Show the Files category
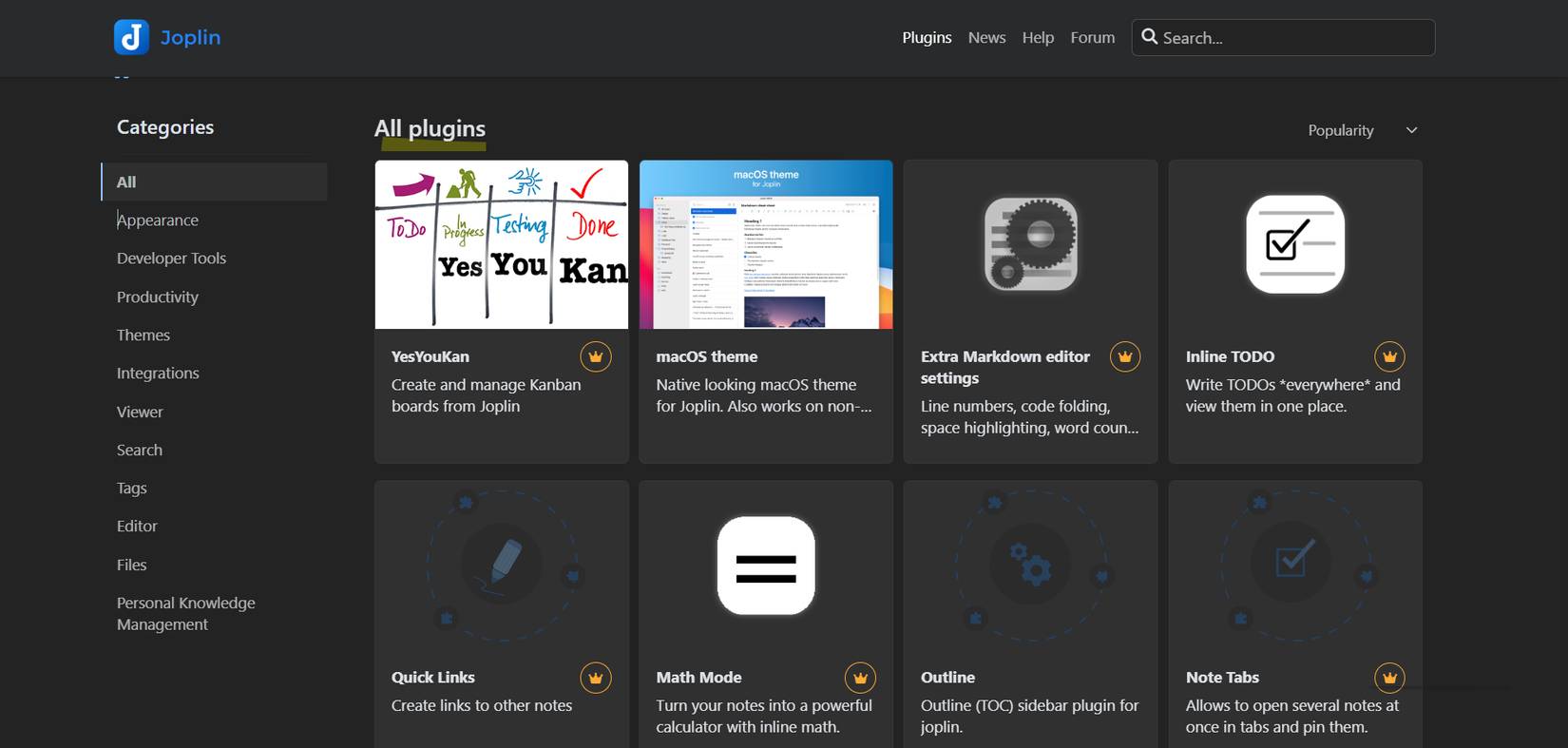This screenshot has height=748, width=1568. tap(132, 565)
